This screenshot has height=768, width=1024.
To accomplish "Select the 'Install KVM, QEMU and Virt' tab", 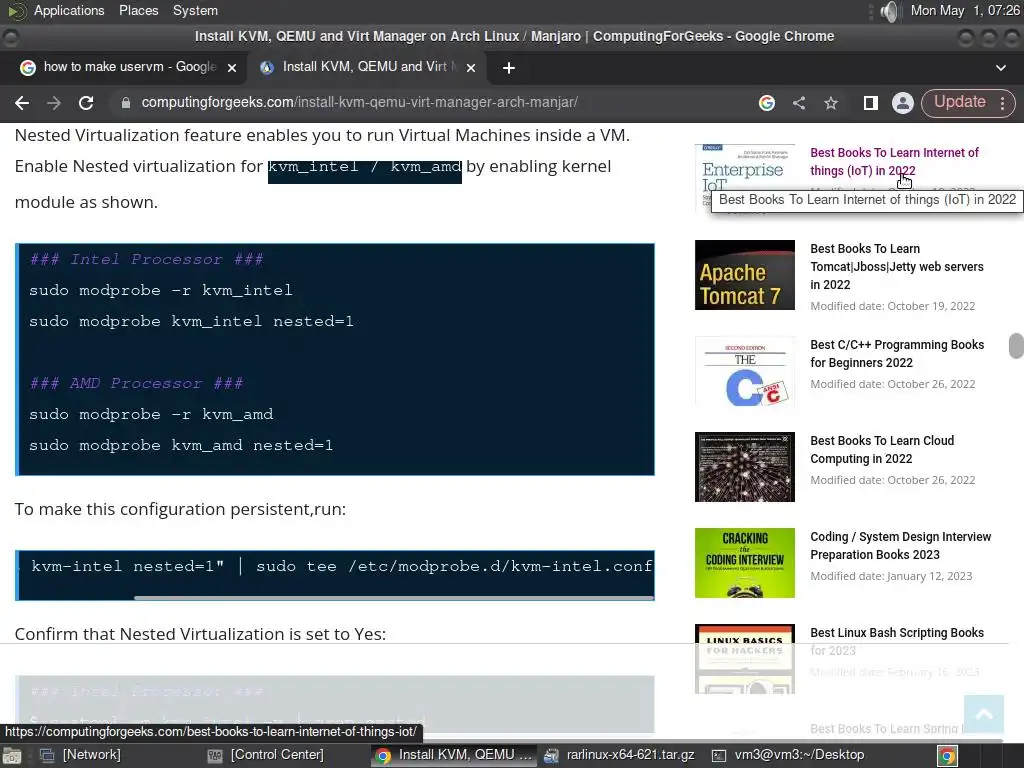I will (x=366, y=67).
